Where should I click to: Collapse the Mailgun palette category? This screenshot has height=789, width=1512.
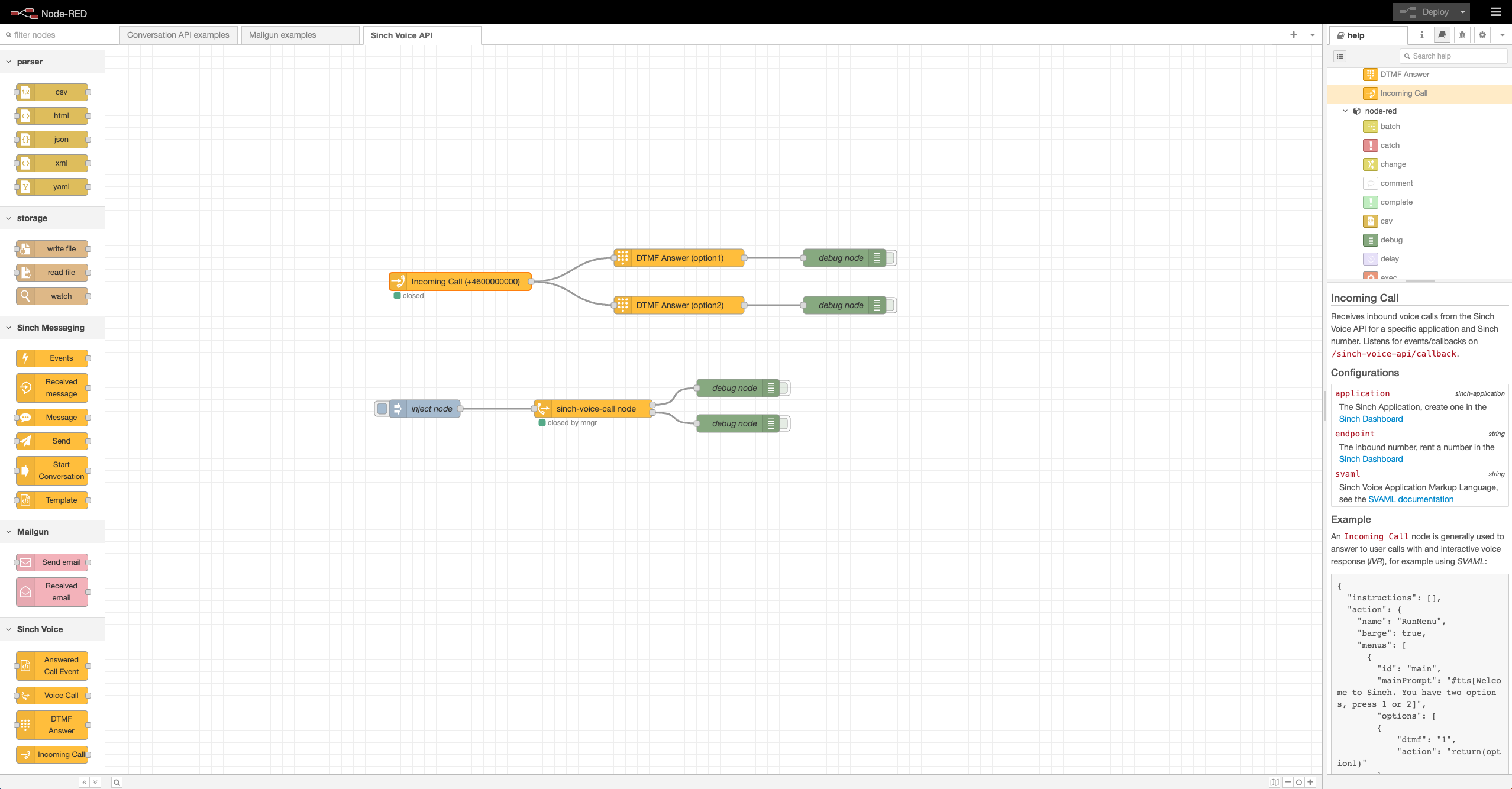(52, 532)
